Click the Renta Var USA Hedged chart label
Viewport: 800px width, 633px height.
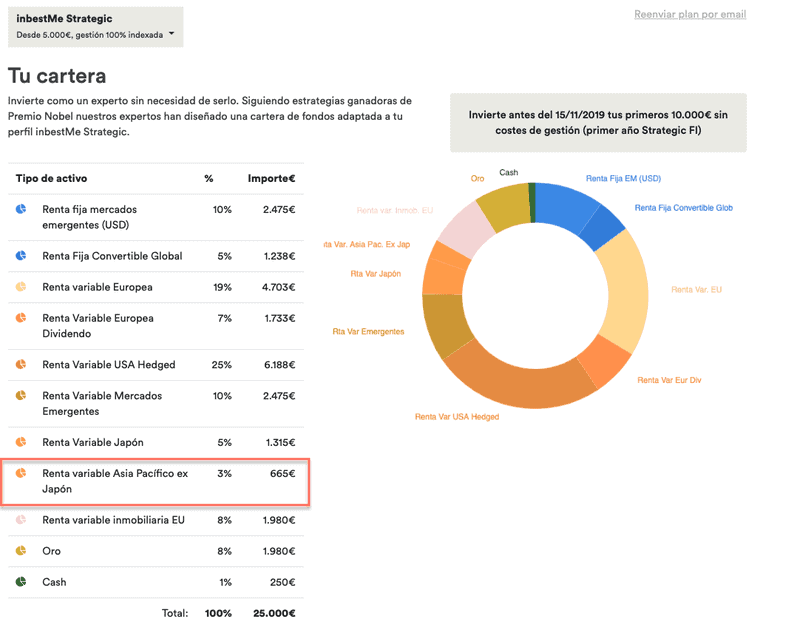point(457,417)
